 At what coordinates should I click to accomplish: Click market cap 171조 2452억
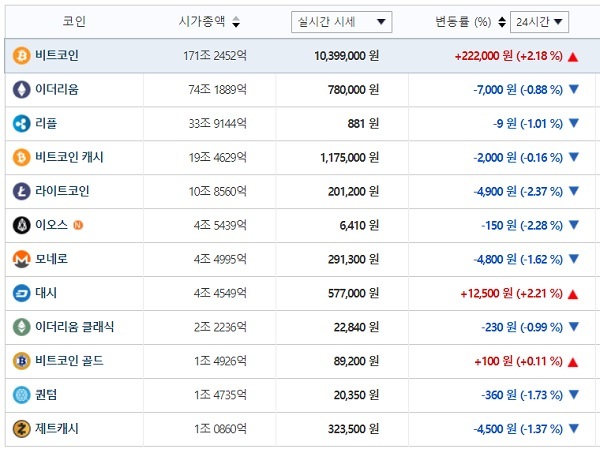tap(215, 56)
